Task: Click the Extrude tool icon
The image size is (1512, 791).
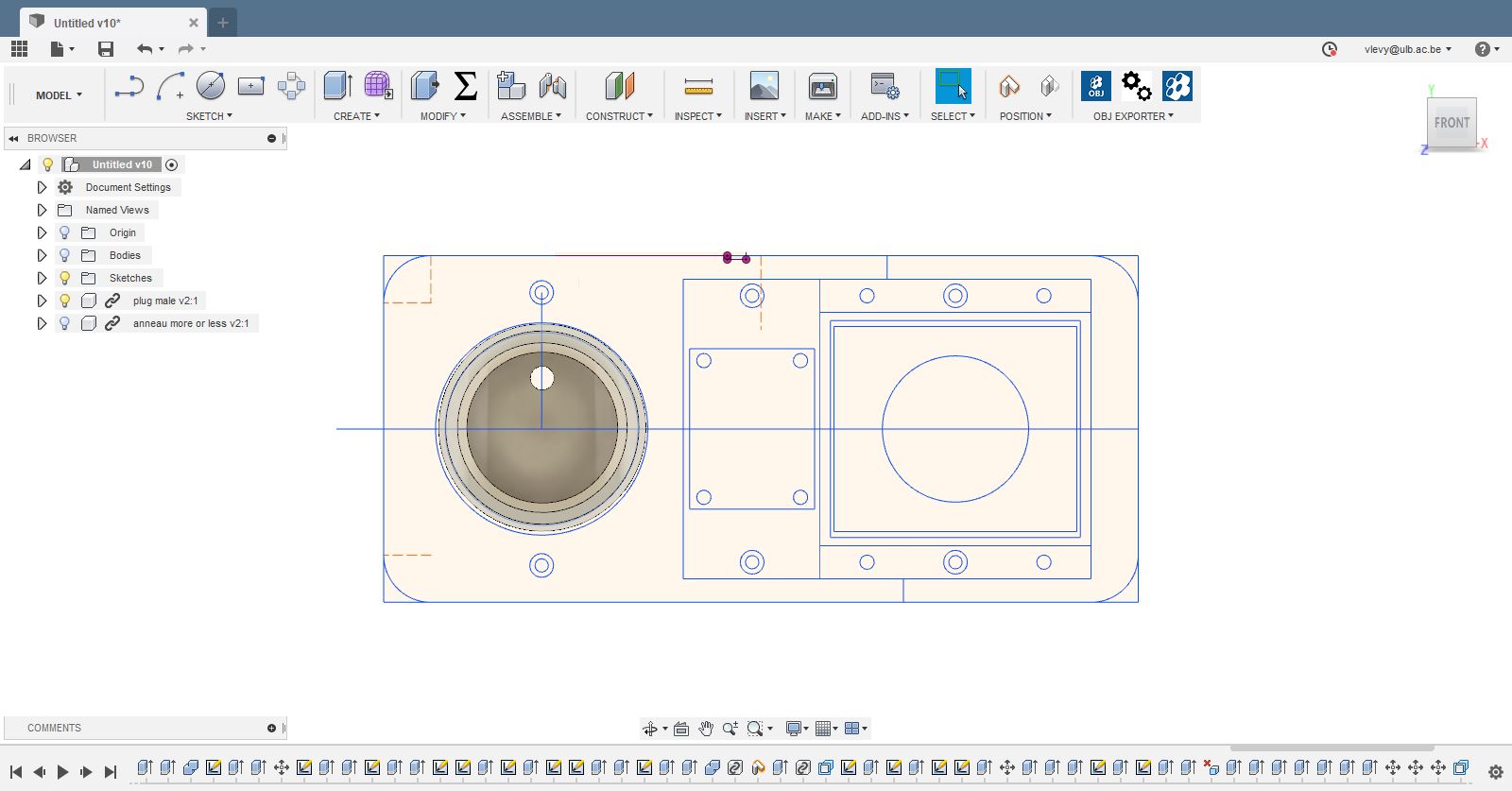Action: tap(337, 86)
